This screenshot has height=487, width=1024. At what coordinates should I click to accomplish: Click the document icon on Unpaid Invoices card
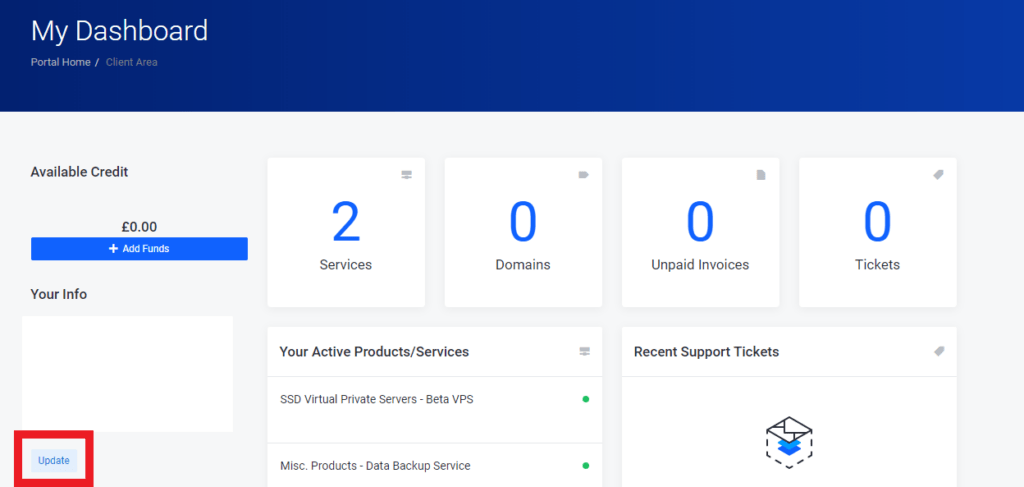[761, 175]
